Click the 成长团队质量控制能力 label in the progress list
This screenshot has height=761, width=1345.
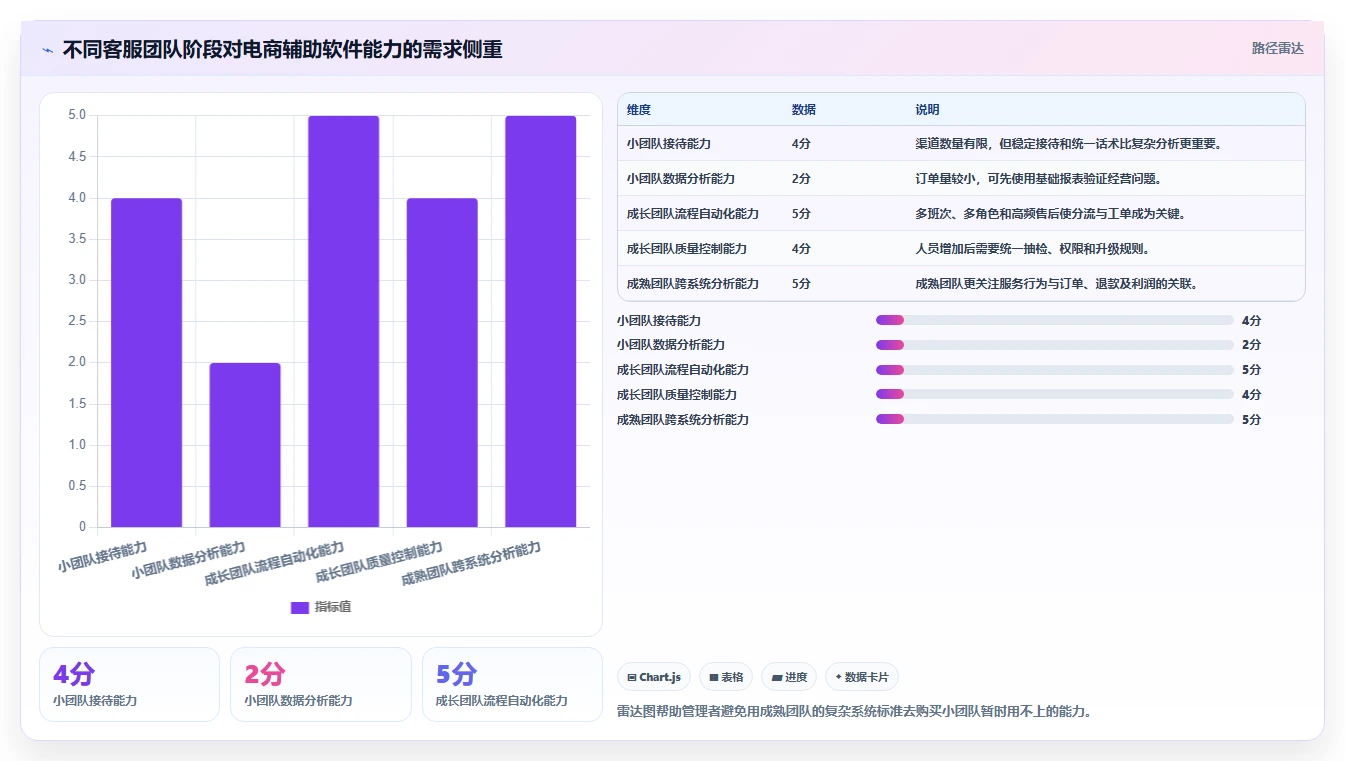[677, 395]
